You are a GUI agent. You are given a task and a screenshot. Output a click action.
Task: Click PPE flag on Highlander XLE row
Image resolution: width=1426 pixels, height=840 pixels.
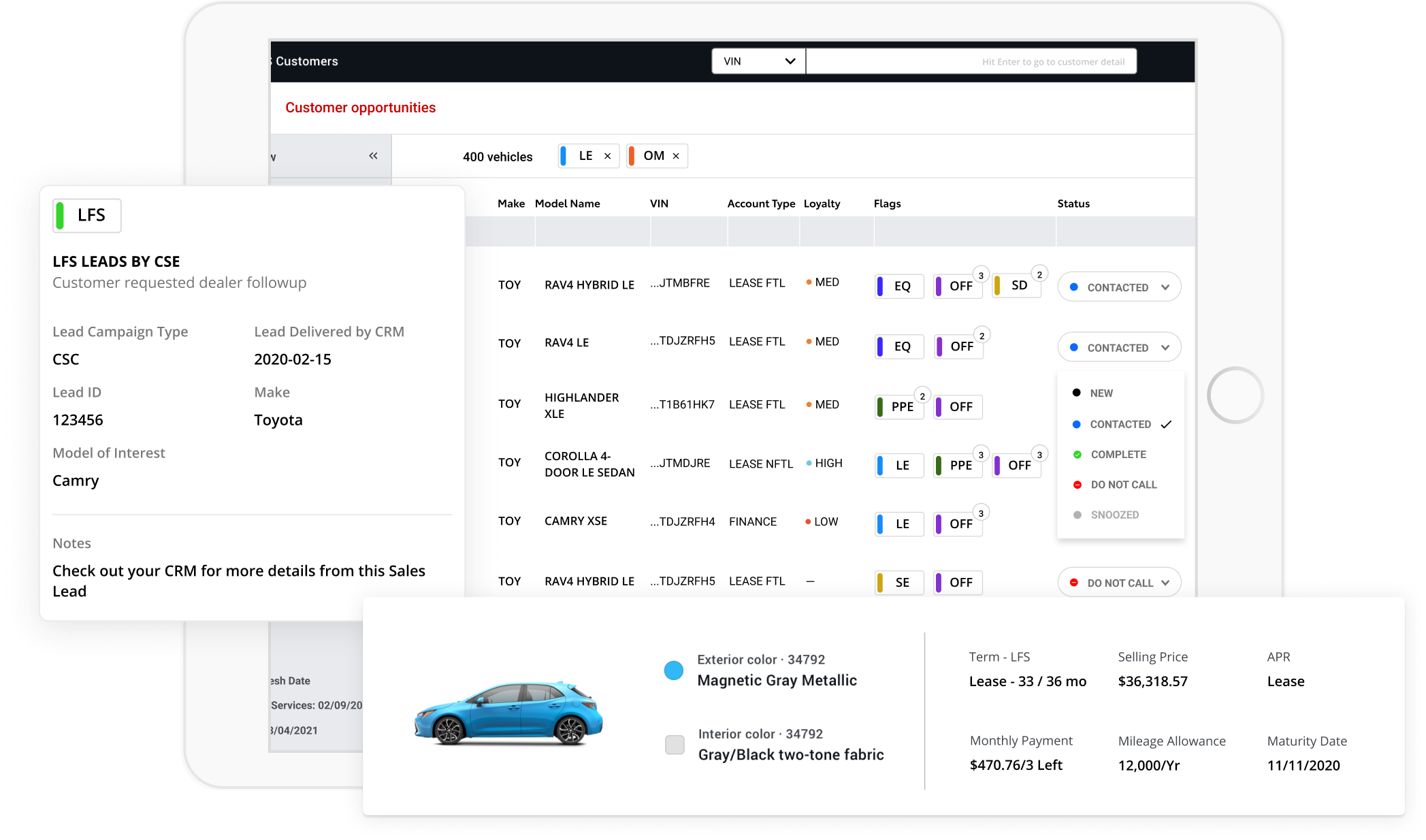[x=900, y=407]
